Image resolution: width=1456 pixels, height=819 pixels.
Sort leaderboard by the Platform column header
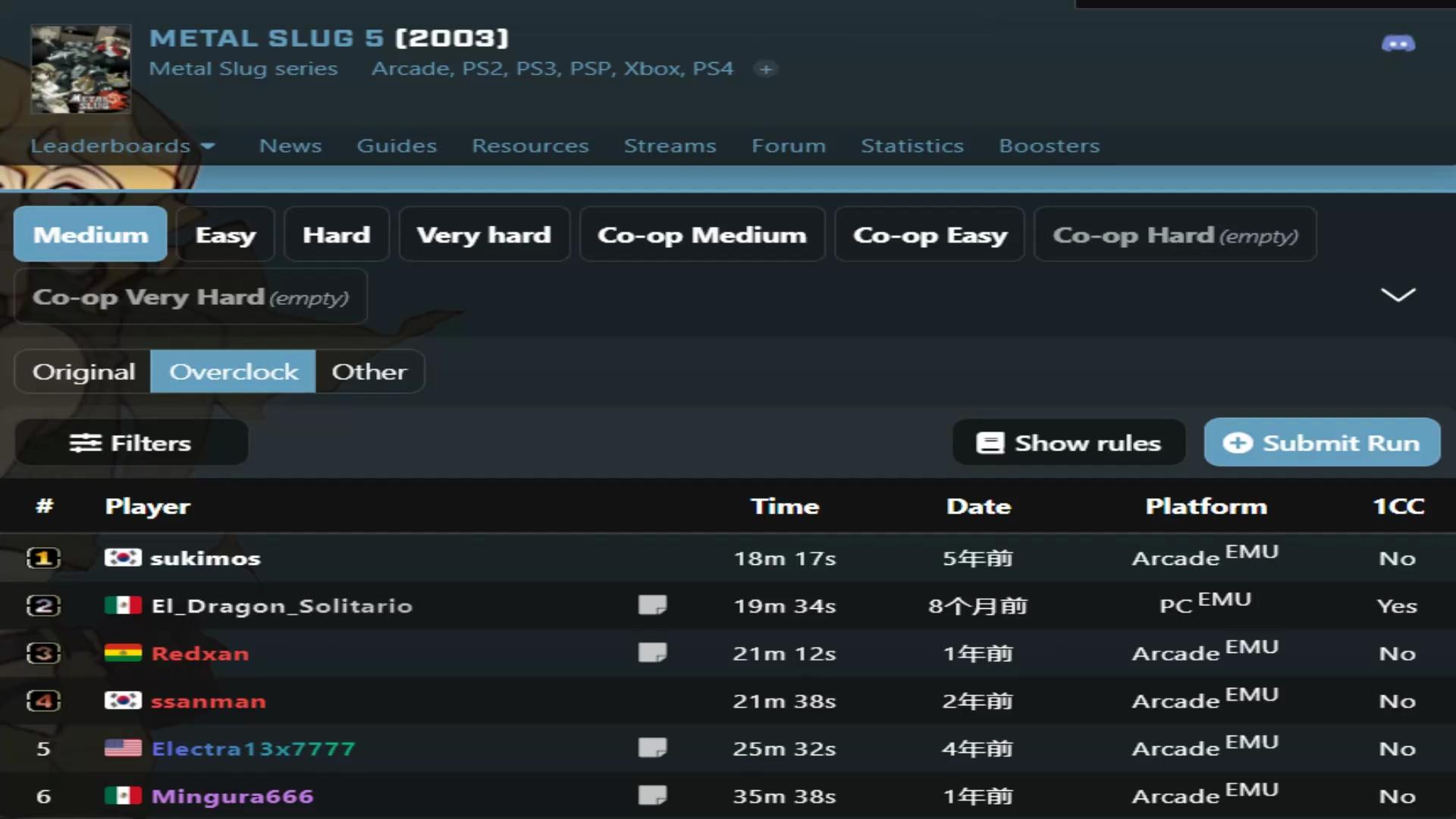point(1206,506)
